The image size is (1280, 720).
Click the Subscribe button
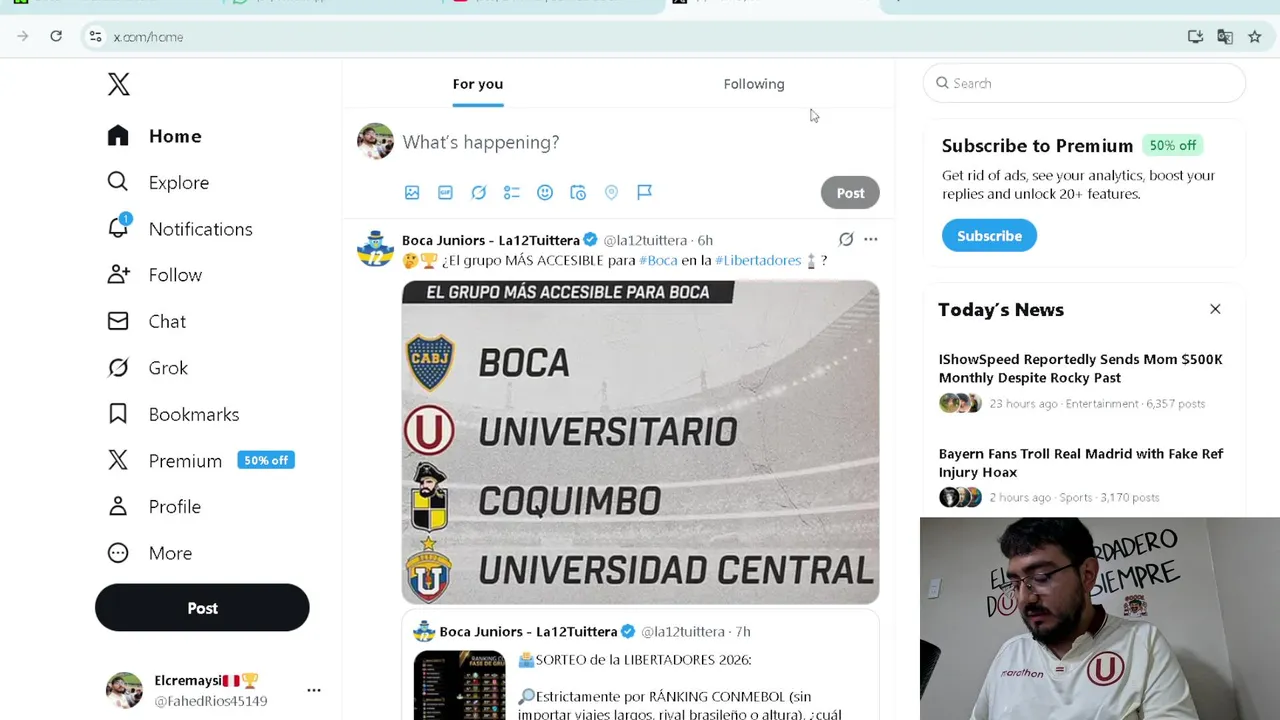tap(989, 236)
